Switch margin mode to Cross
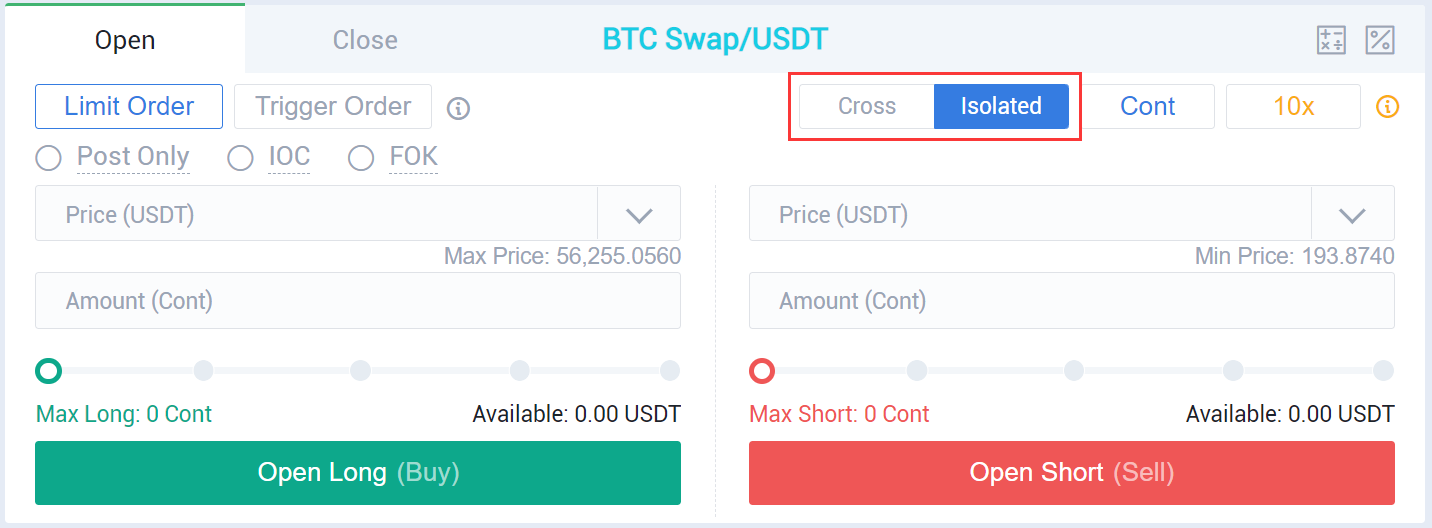This screenshot has height=528, width=1432. 867,106
